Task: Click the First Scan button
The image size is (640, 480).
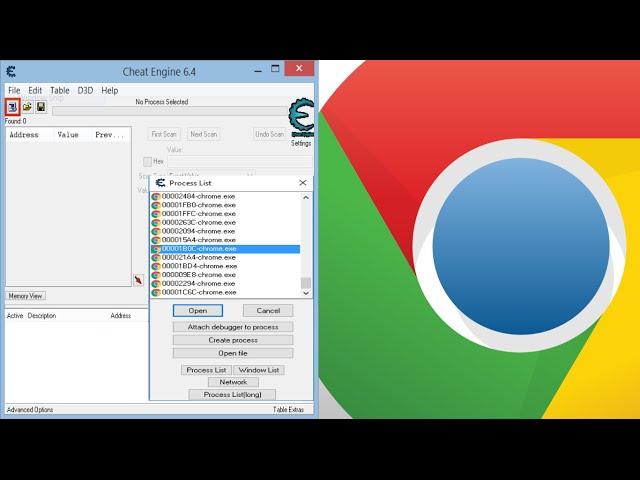Action: [x=164, y=134]
